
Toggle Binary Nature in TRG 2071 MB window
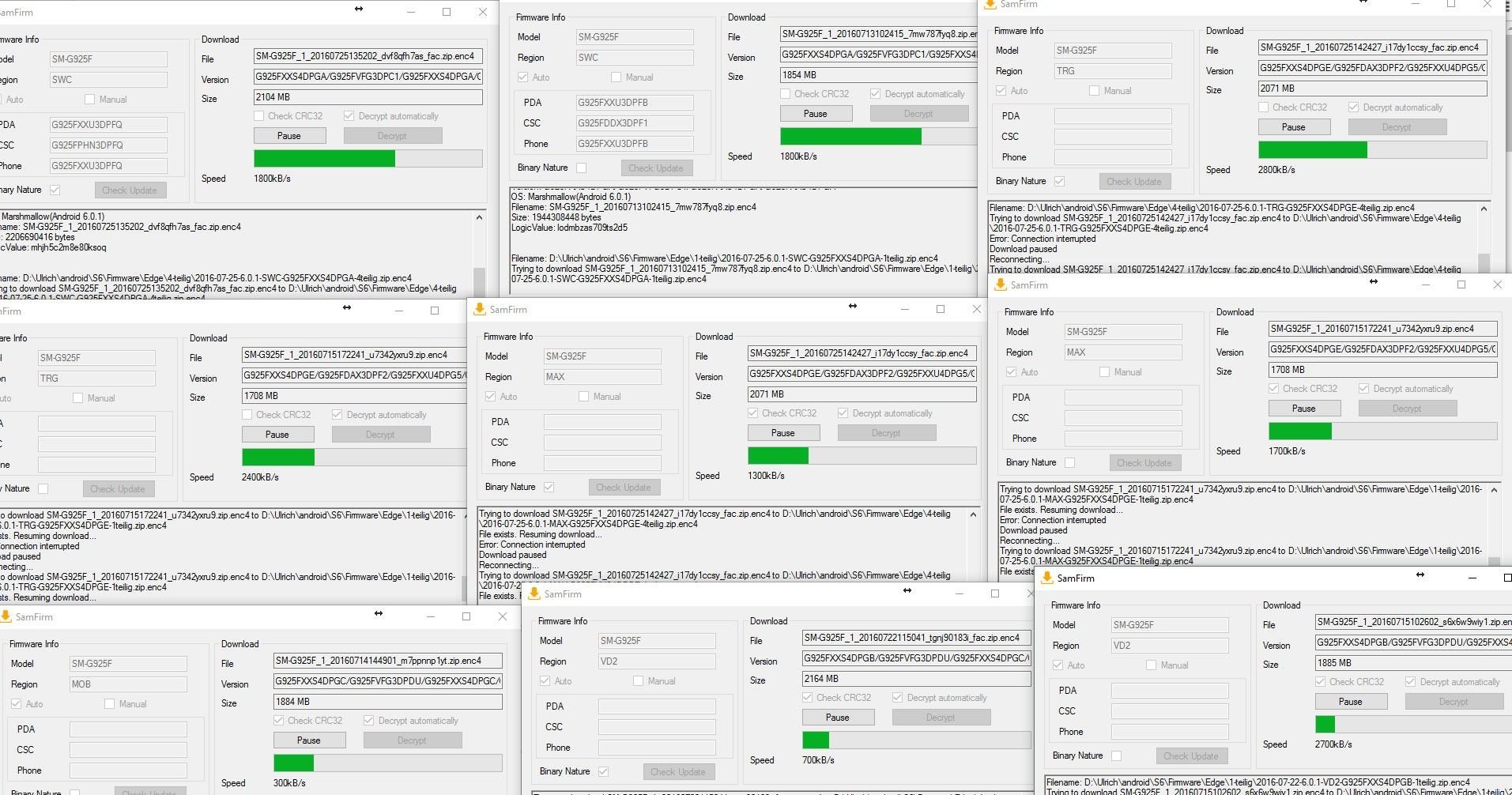(x=1060, y=181)
